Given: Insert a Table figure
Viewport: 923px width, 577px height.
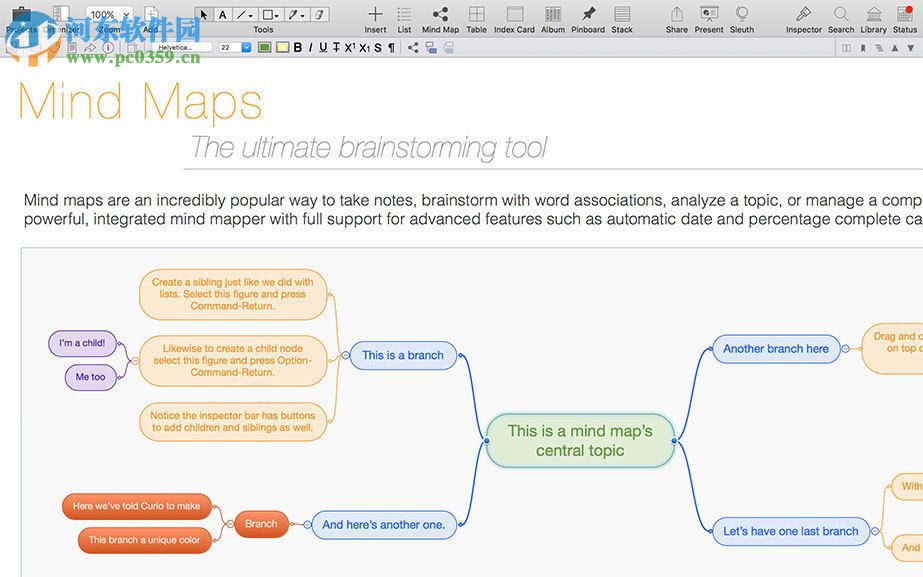Looking at the screenshot, I should coord(476,14).
